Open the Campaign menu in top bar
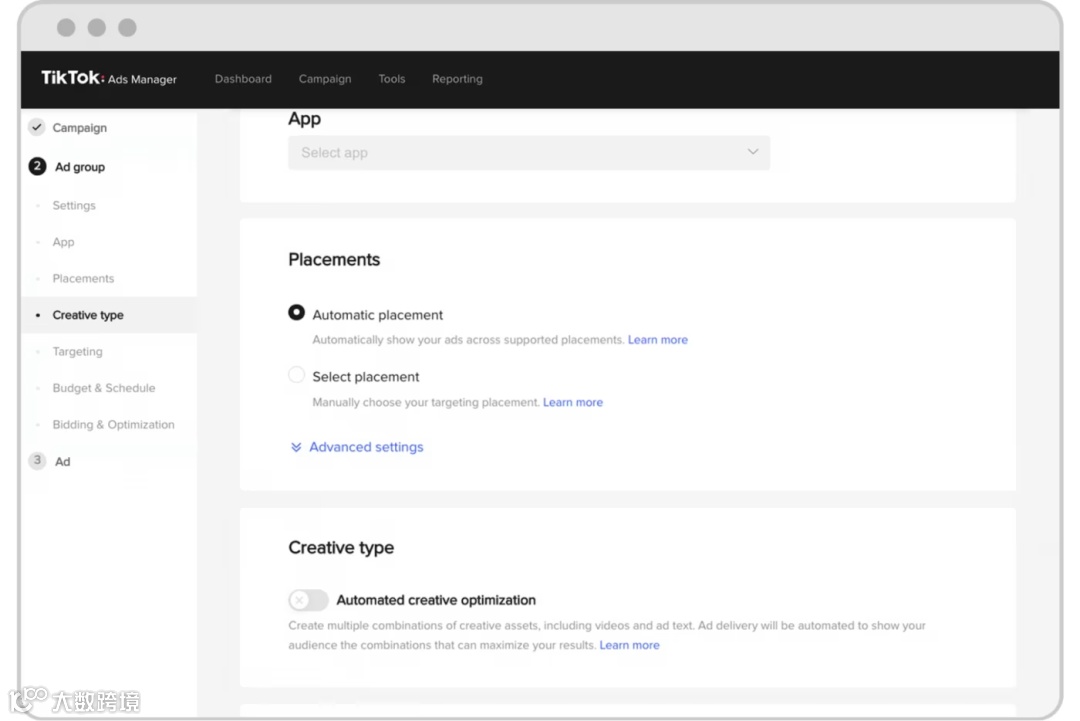This screenshot has height=721, width=1080. [325, 79]
